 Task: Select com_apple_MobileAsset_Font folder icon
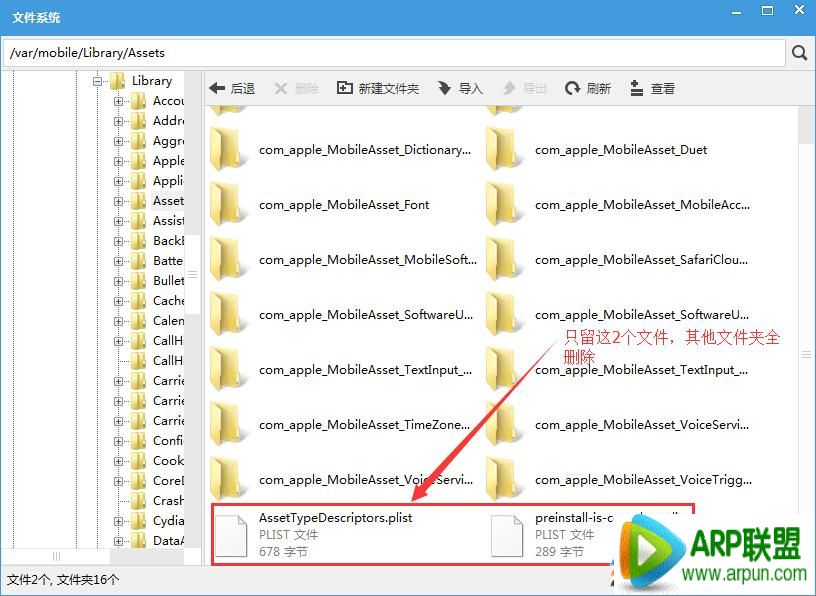[227, 205]
